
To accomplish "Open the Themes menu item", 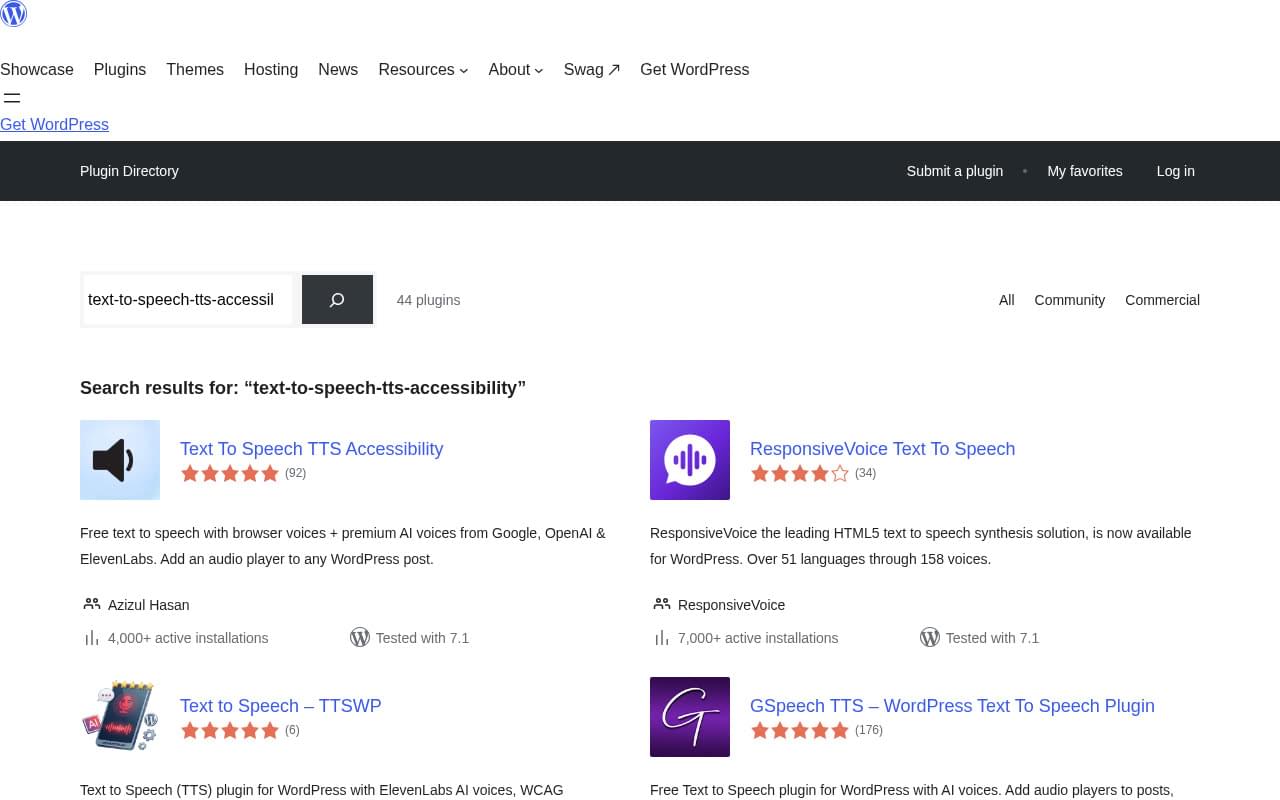I will pos(195,69).
